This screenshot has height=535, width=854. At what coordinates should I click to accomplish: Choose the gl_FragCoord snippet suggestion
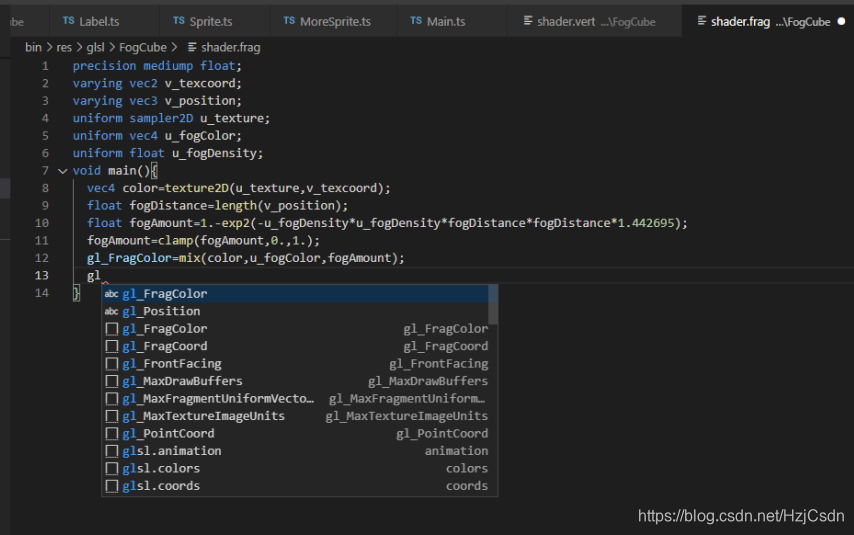(x=295, y=346)
